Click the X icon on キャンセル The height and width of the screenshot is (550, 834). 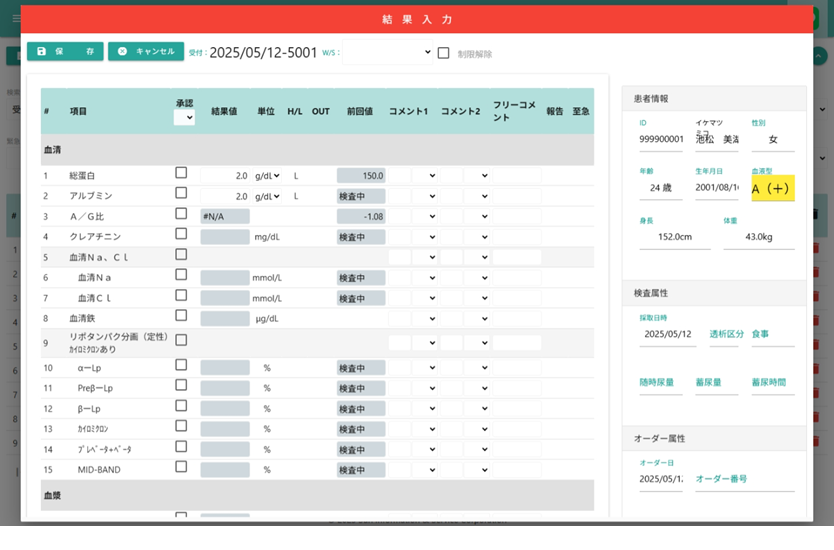(122, 52)
